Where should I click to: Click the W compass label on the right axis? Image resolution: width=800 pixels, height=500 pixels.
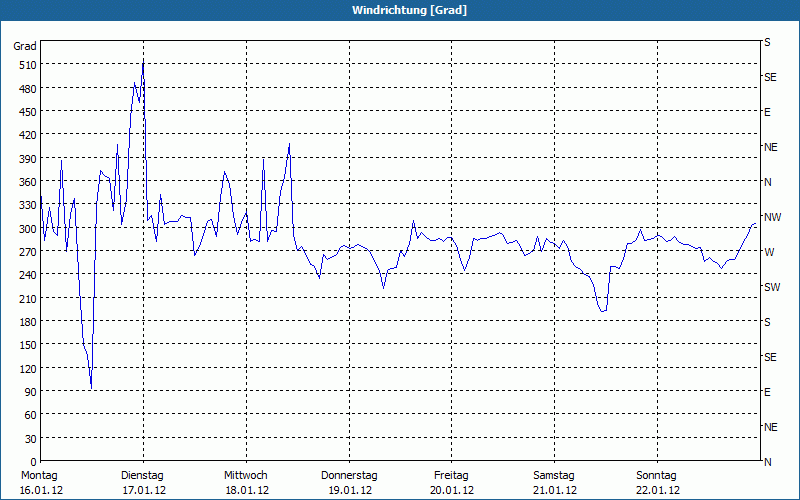[769, 252]
